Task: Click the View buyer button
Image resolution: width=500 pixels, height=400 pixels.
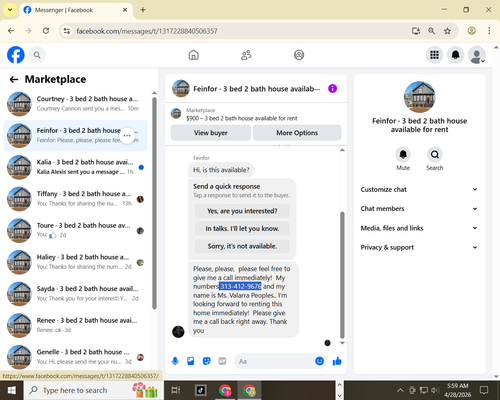Action: (211, 133)
